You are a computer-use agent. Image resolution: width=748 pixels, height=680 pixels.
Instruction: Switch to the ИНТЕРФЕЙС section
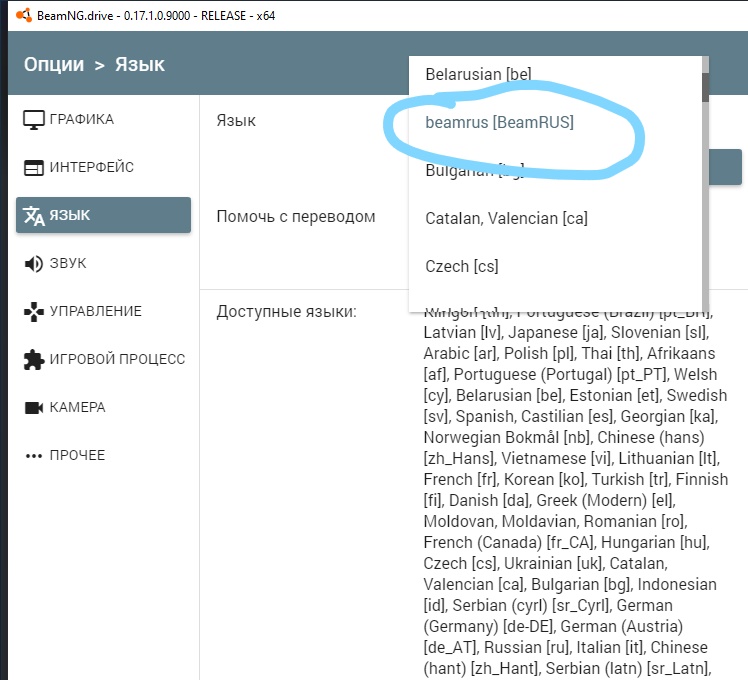coord(104,167)
